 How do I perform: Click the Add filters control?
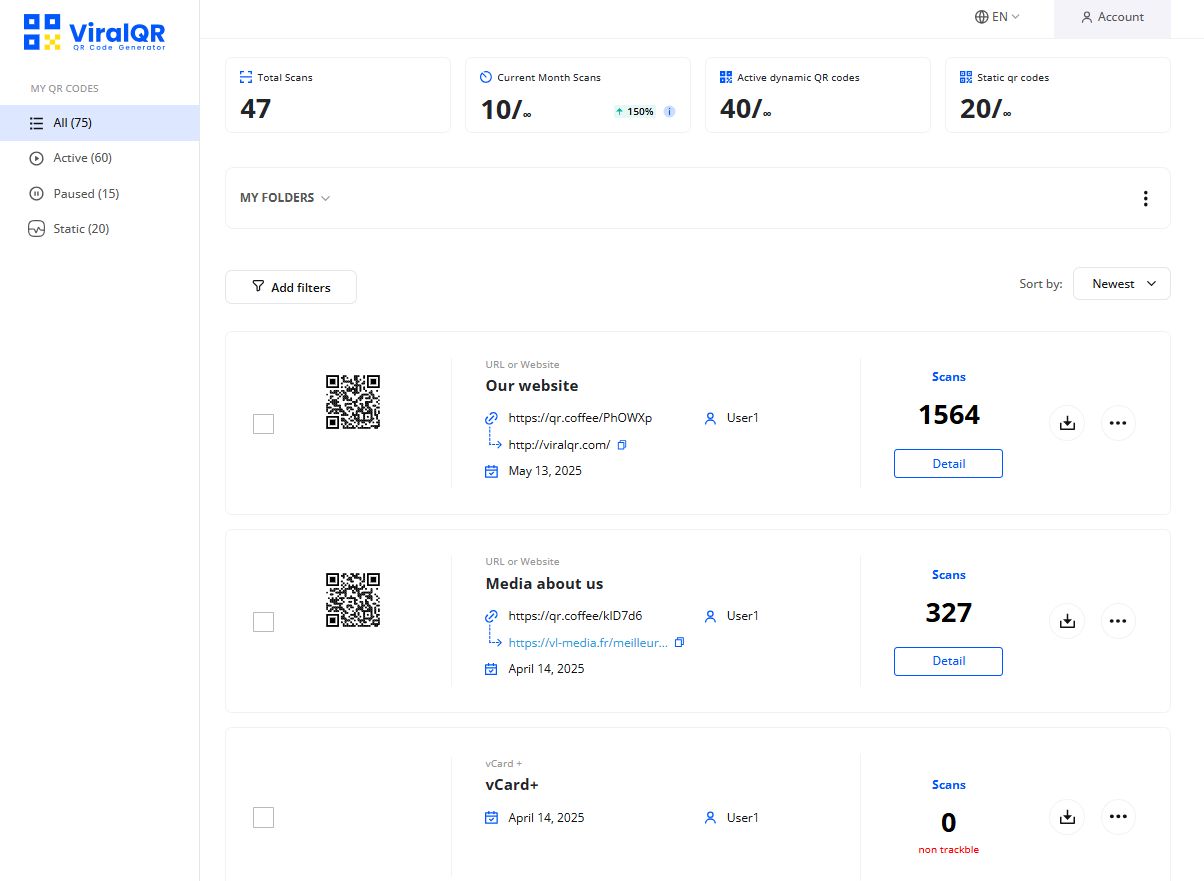(290, 287)
